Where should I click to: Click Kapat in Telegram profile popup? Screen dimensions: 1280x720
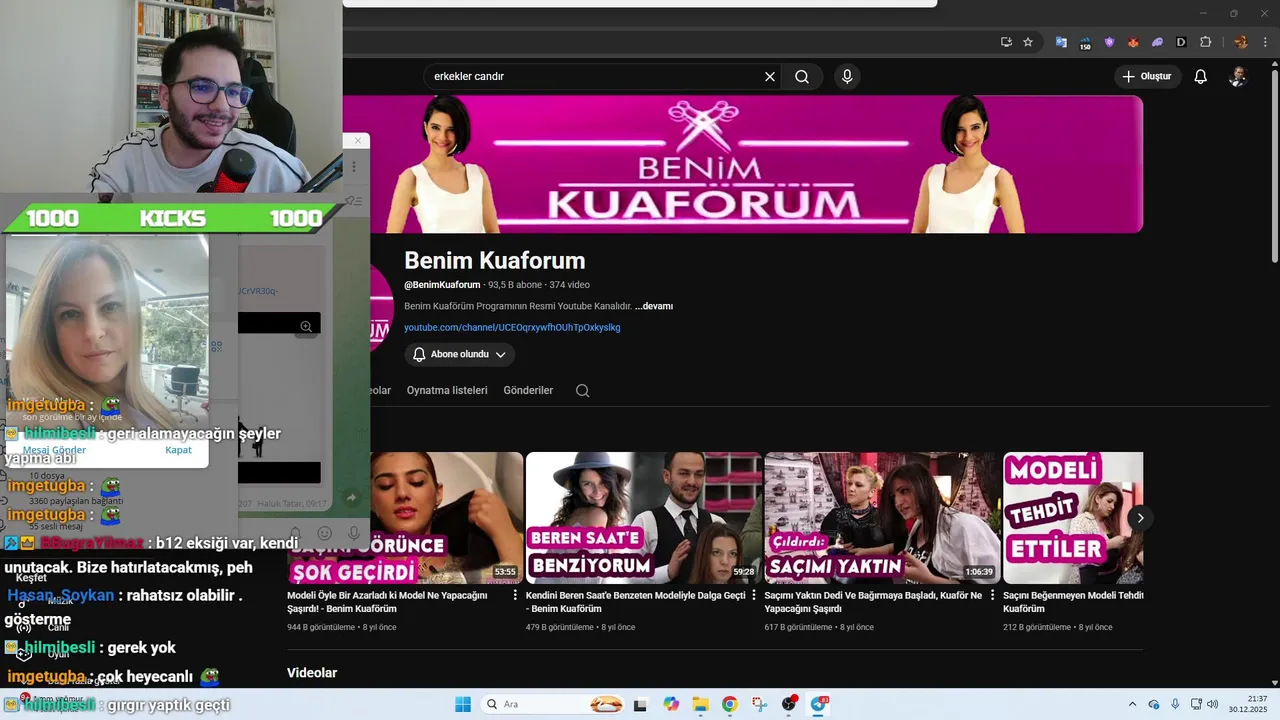pos(178,450)
